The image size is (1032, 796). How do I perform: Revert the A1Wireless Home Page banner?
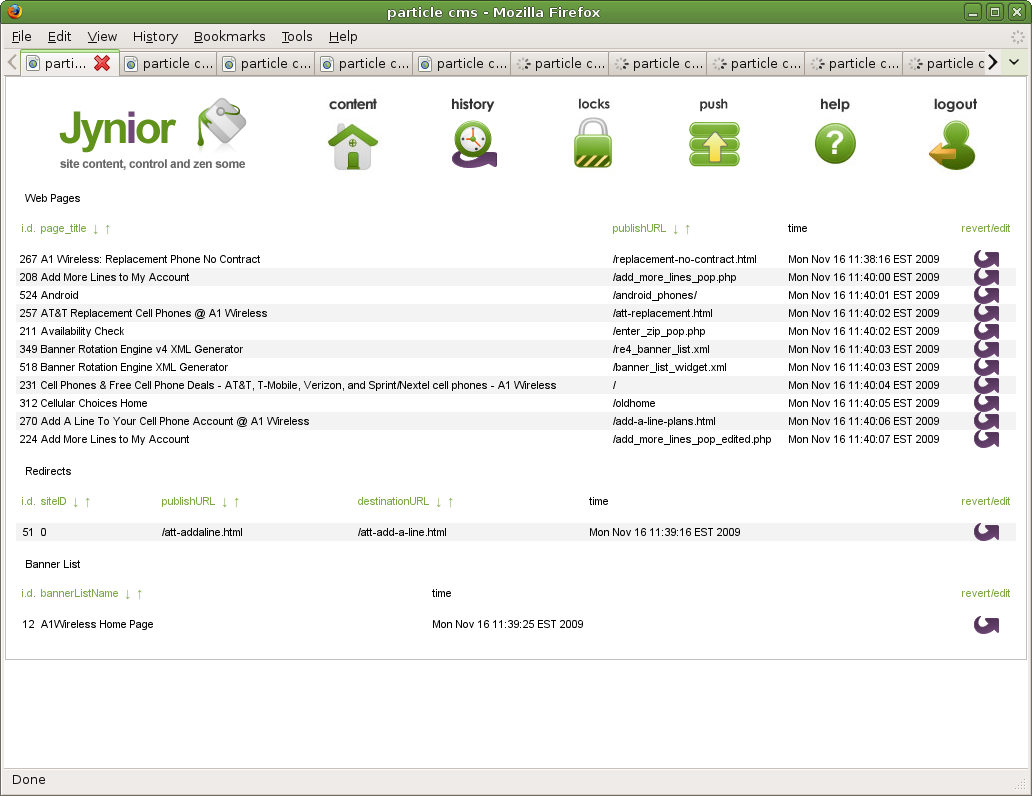[x=986, y=624]
